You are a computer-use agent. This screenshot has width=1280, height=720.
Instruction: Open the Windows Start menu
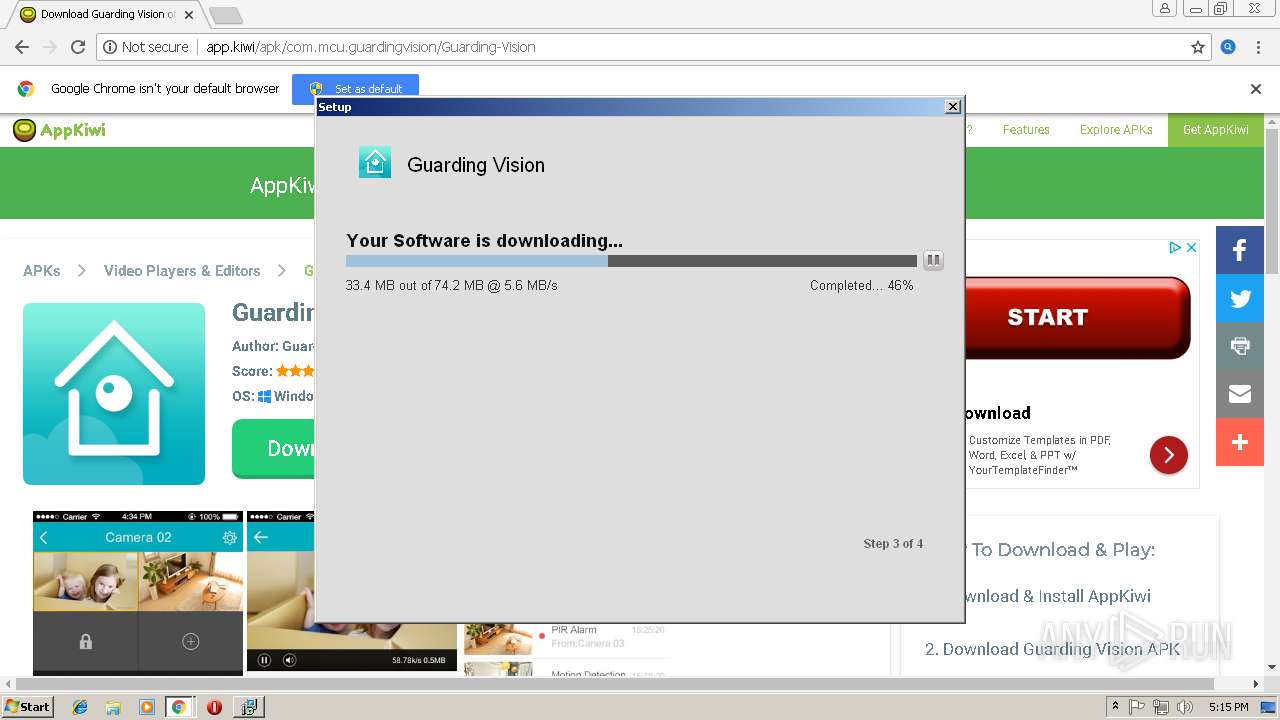[28, 707]
